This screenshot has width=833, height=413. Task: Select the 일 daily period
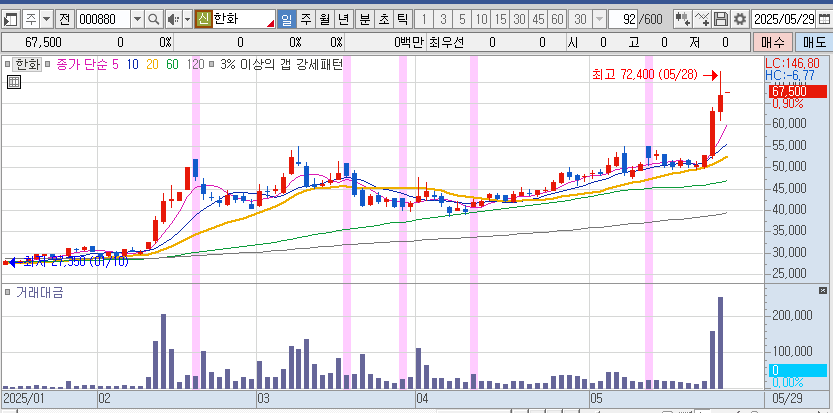(286, 20)
